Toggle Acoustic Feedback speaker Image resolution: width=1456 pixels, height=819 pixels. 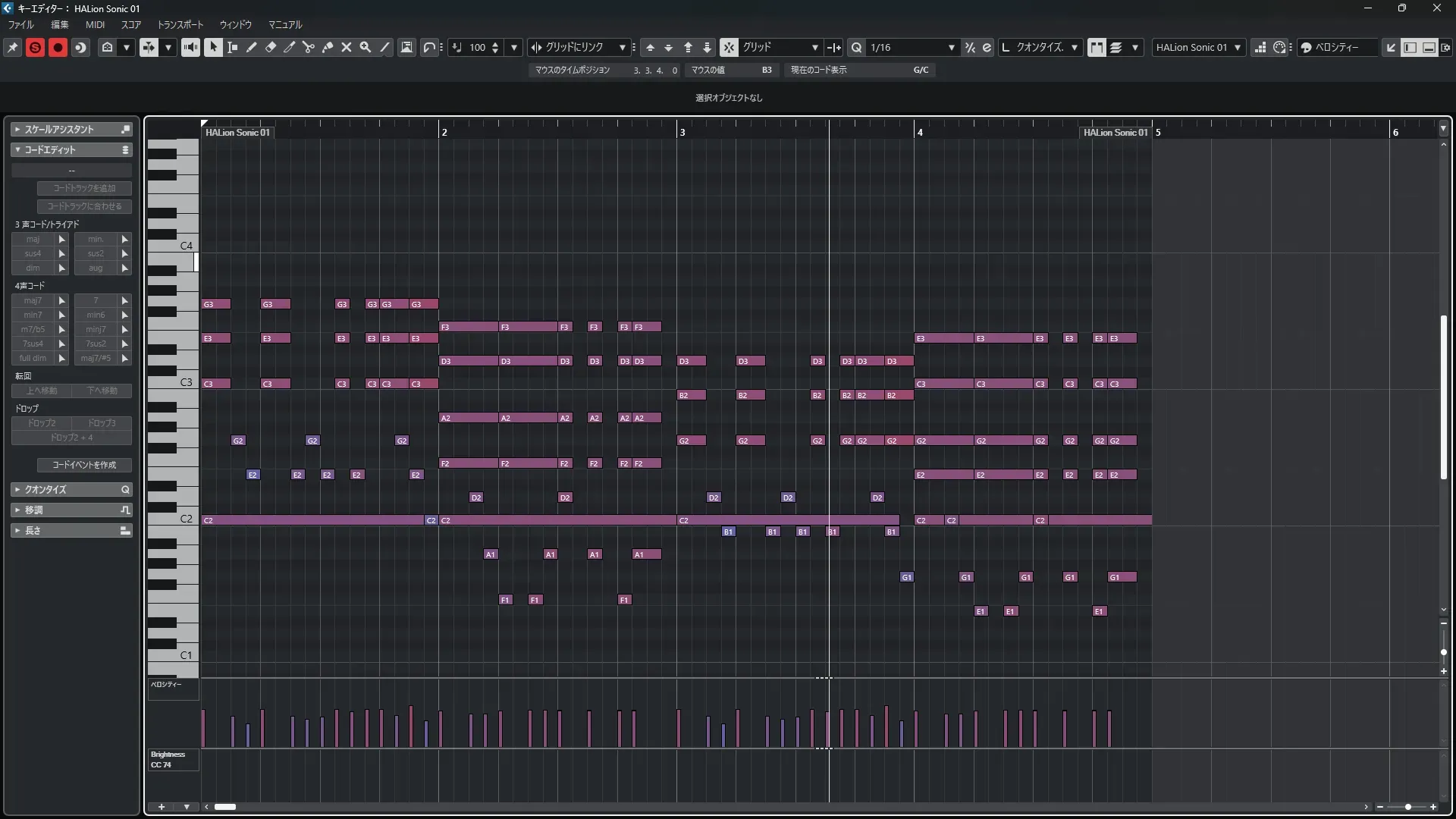pos(190,47)
